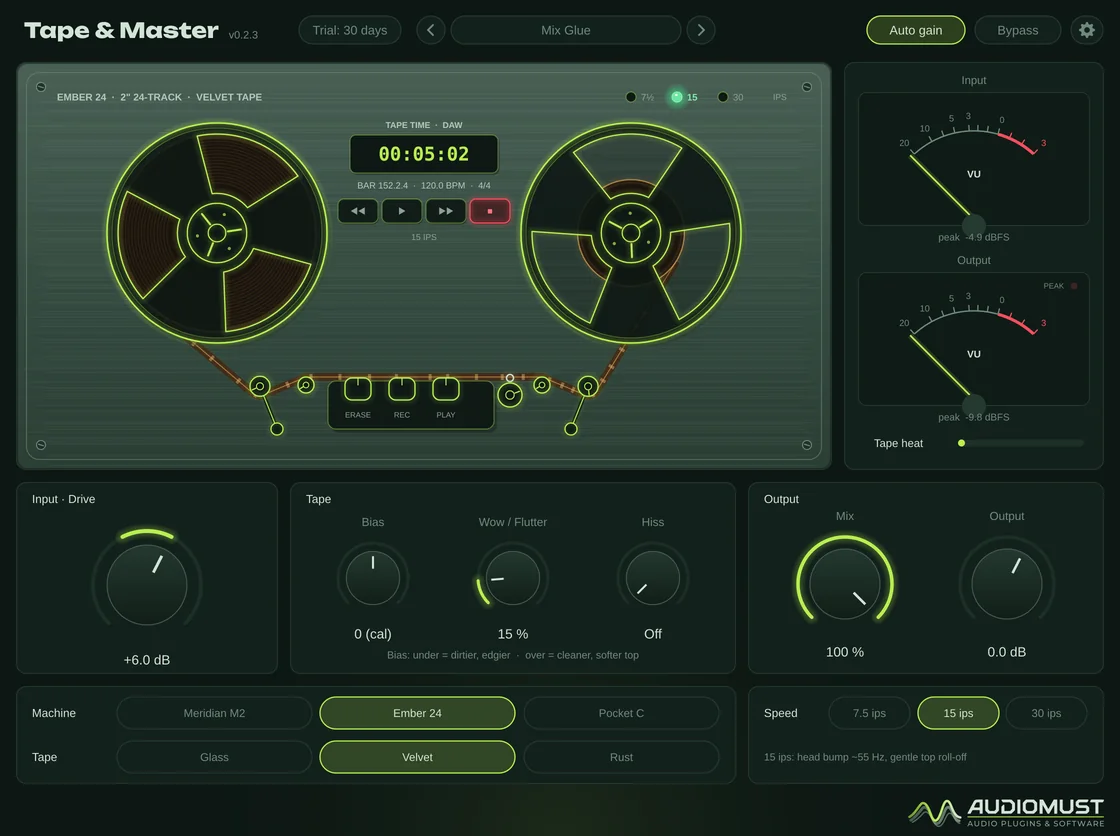Click the Wow / Flutter knob

513,577
